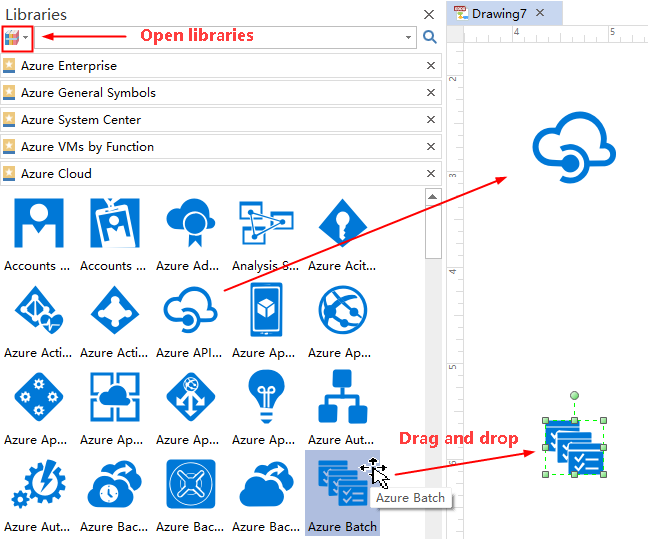Select the Azure Ap... mobile phone symbol
Screen dimensions: 648x539
[266, 310]
